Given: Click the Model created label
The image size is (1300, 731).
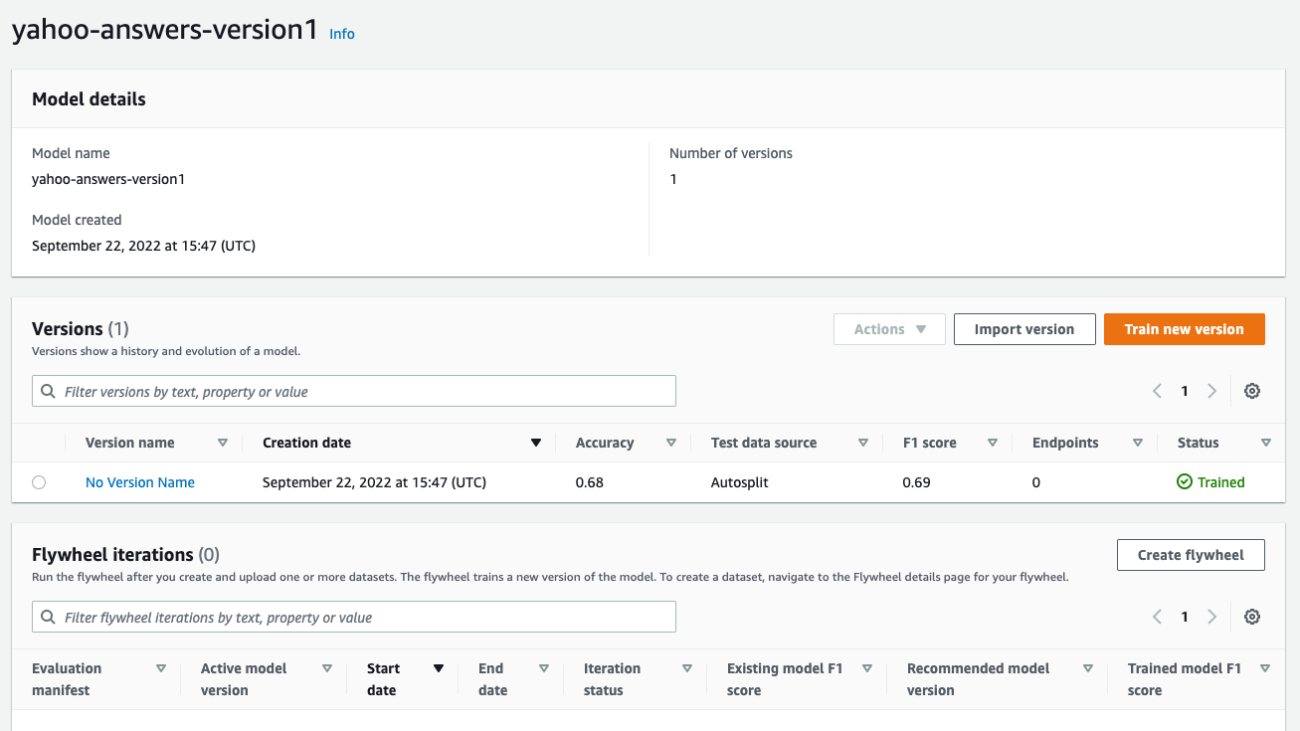Looking at the screenshot, I should [77, 220].
